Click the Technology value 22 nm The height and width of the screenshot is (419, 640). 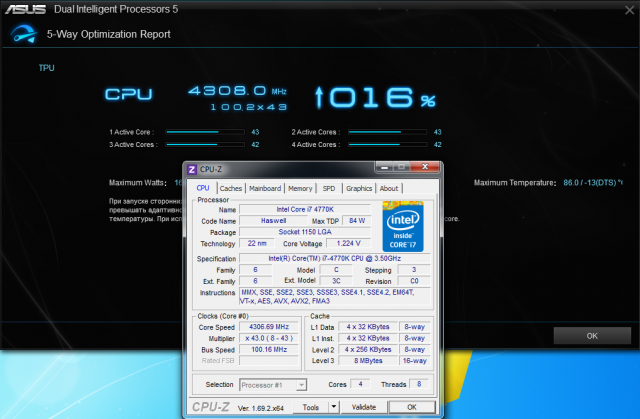point(257,243)
